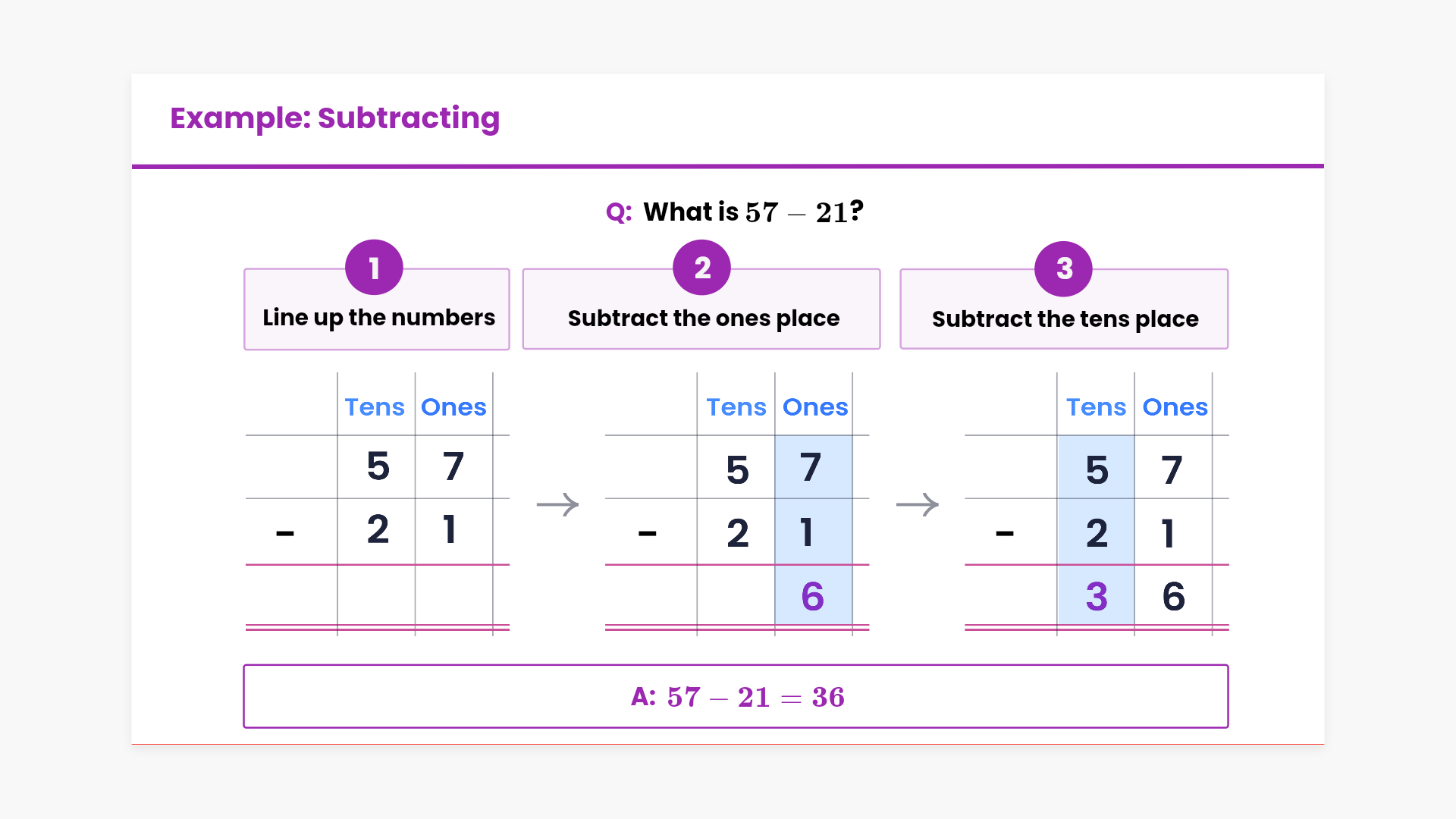Click the question text "What is 57 − 21?"
The width and height of the screenshot is (1456, 819).
pos(753,212)
